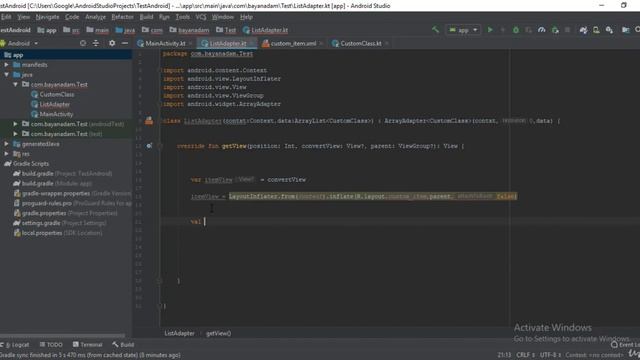Click the CRLF line separator status entry
Image resolution: width=640 pixels, height=360 pixels.
[x=525, y=355]
